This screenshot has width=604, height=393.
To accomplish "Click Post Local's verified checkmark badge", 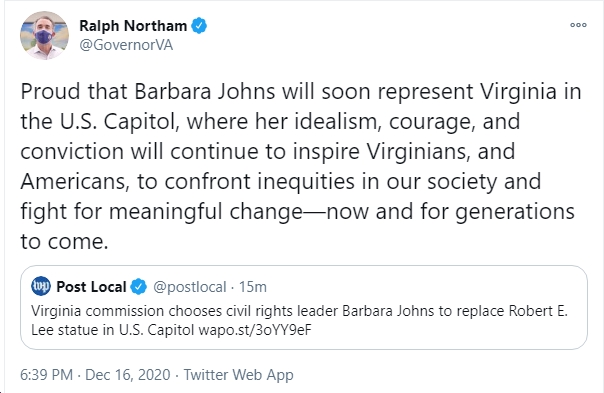I will pos(139,287).
